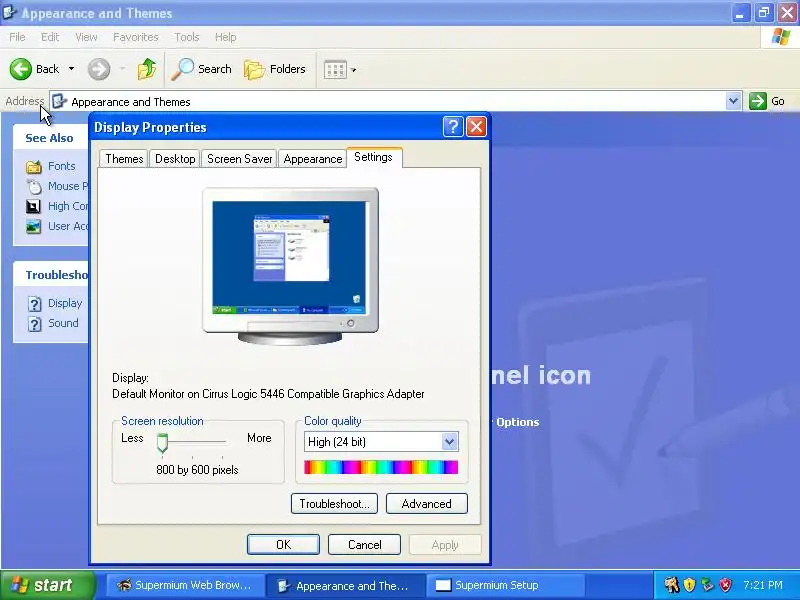Open the Color quality dropdown
800x600 pixels.
click(449, 442)
